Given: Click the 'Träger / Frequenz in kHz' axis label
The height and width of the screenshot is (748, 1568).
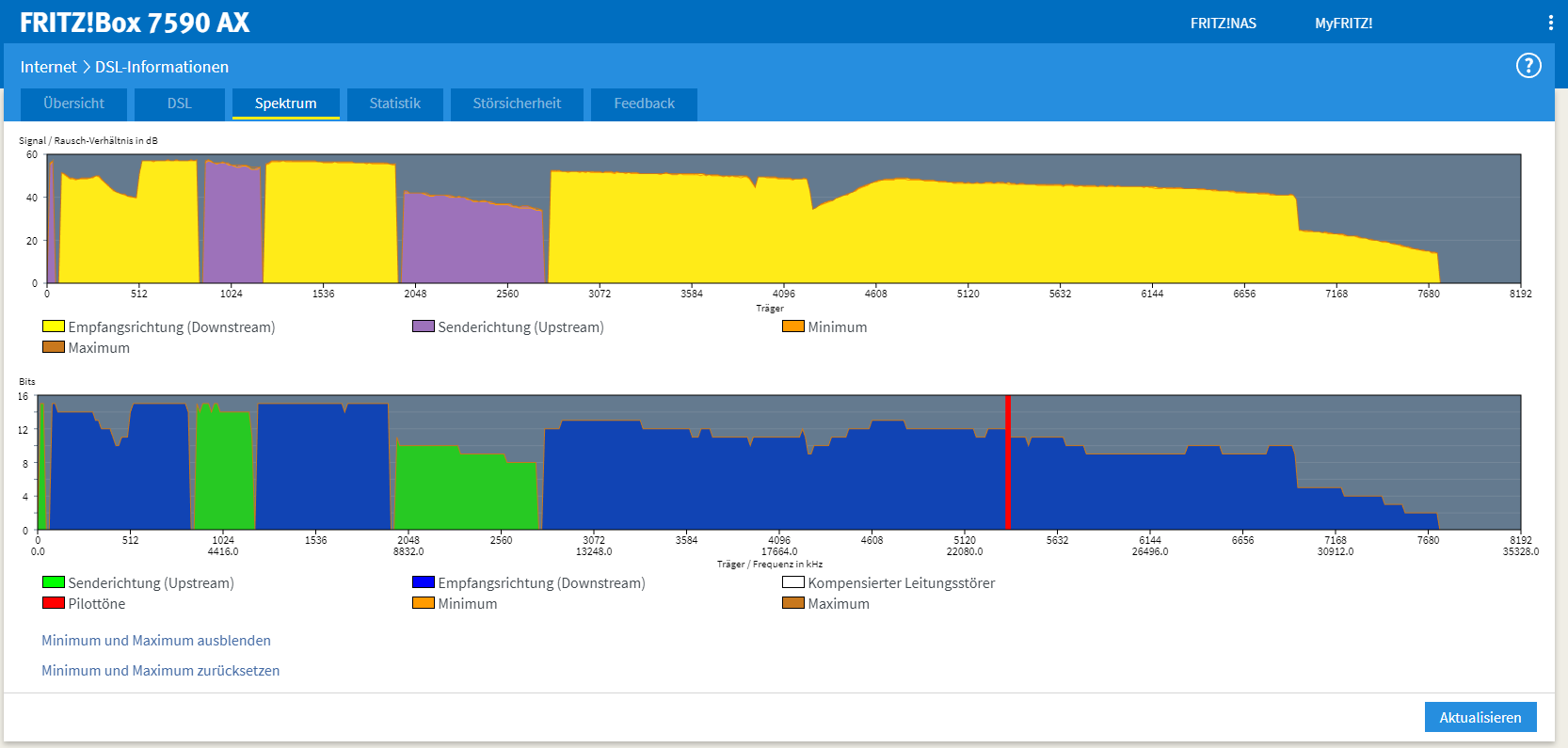Looking at the screenshot, I should 770,565.
